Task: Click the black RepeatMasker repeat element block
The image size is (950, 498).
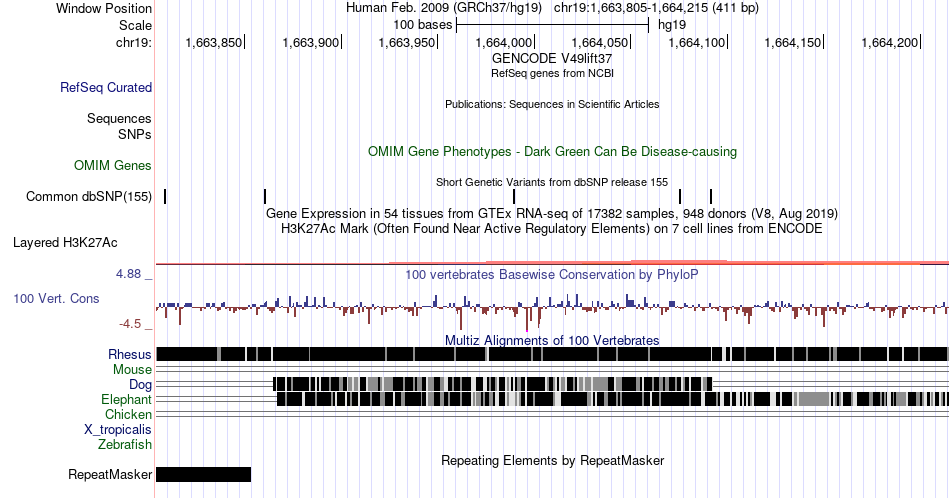Action: click(x=204, y=474)
